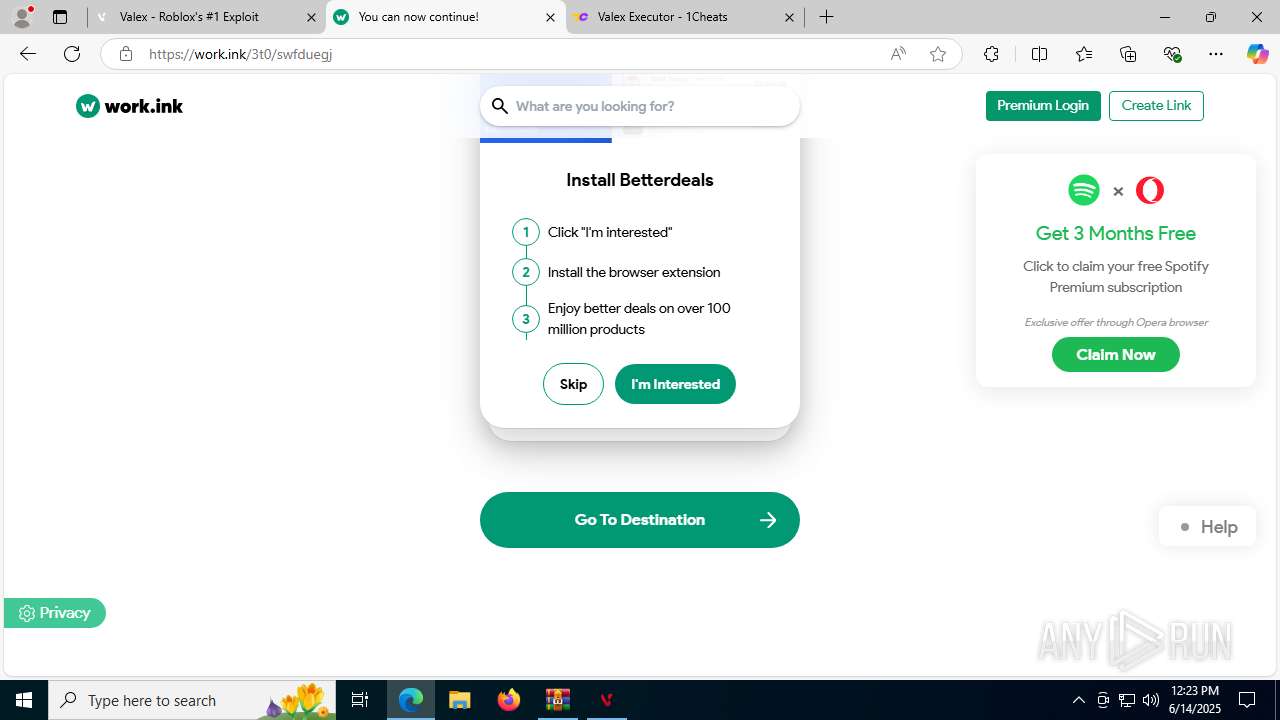The image size is (1280, 720).
Task: Open volume control tray icon
Action: [1151, 700]
